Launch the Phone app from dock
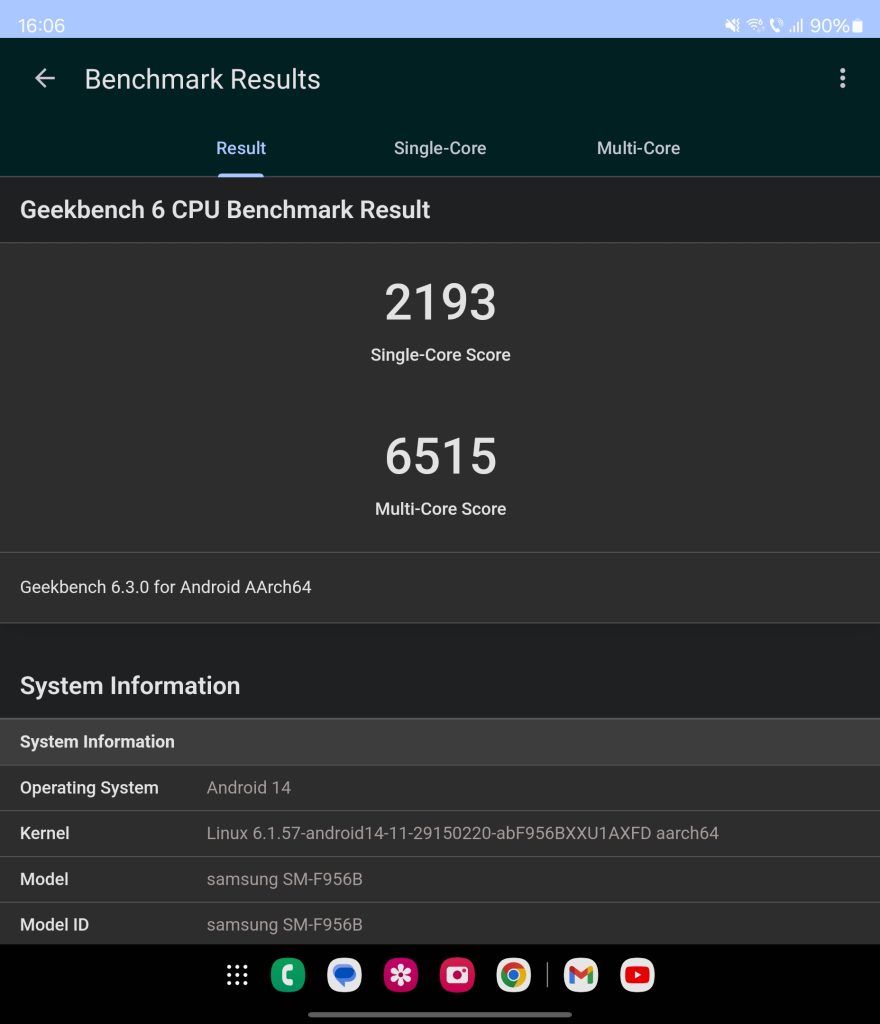This screenshot has width=880, height=1024. (x=288, y=975)
